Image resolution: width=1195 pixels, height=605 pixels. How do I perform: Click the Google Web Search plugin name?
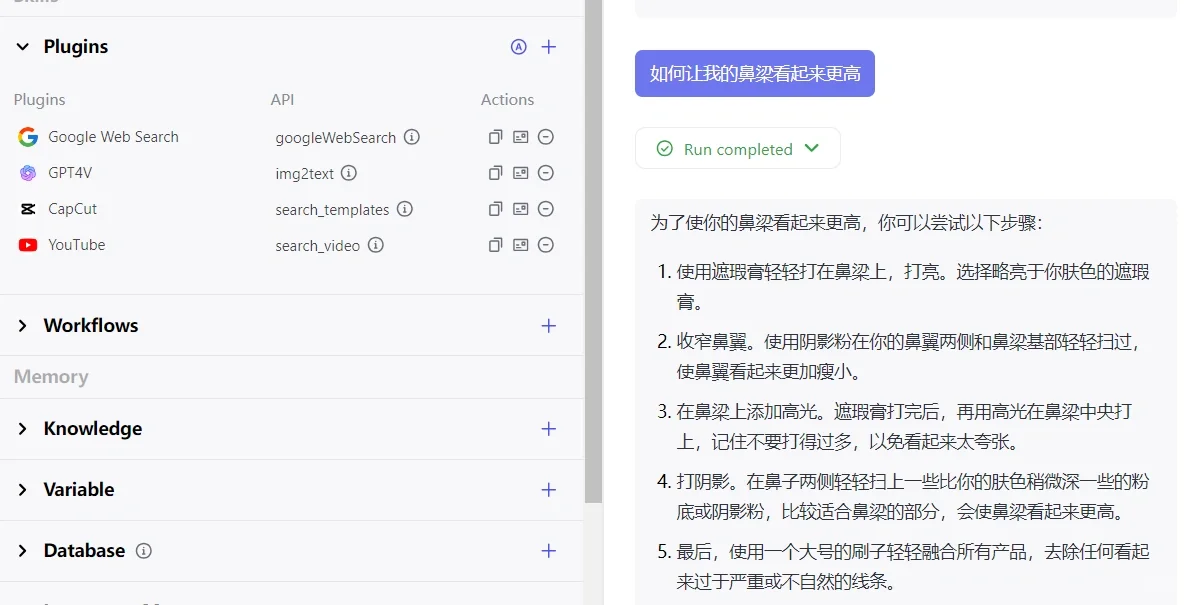click(x=114, y=137)
